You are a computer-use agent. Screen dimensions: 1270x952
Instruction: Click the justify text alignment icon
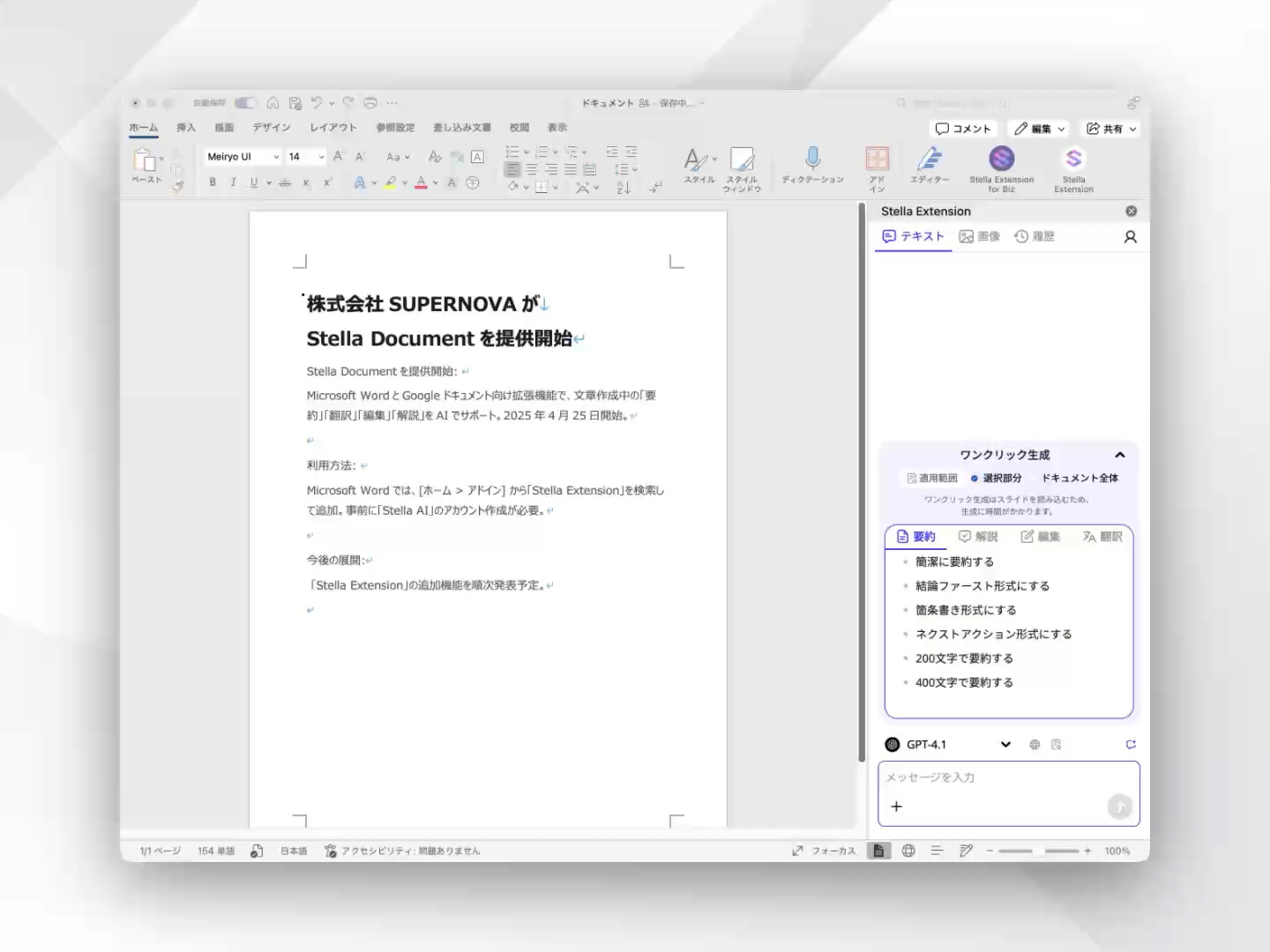point(570,169)
